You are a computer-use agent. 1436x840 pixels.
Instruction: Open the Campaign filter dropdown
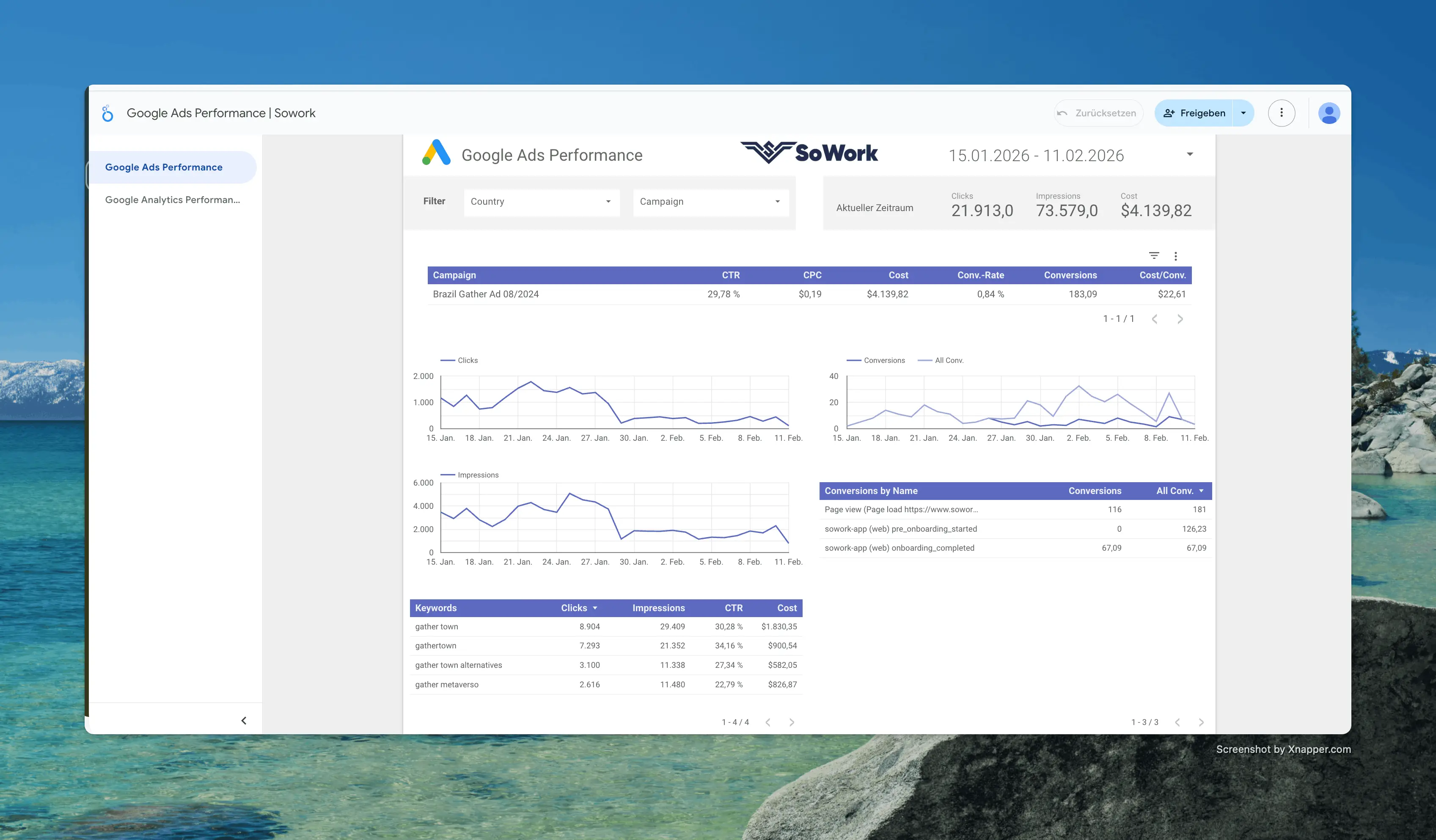[x=710, y=202]
